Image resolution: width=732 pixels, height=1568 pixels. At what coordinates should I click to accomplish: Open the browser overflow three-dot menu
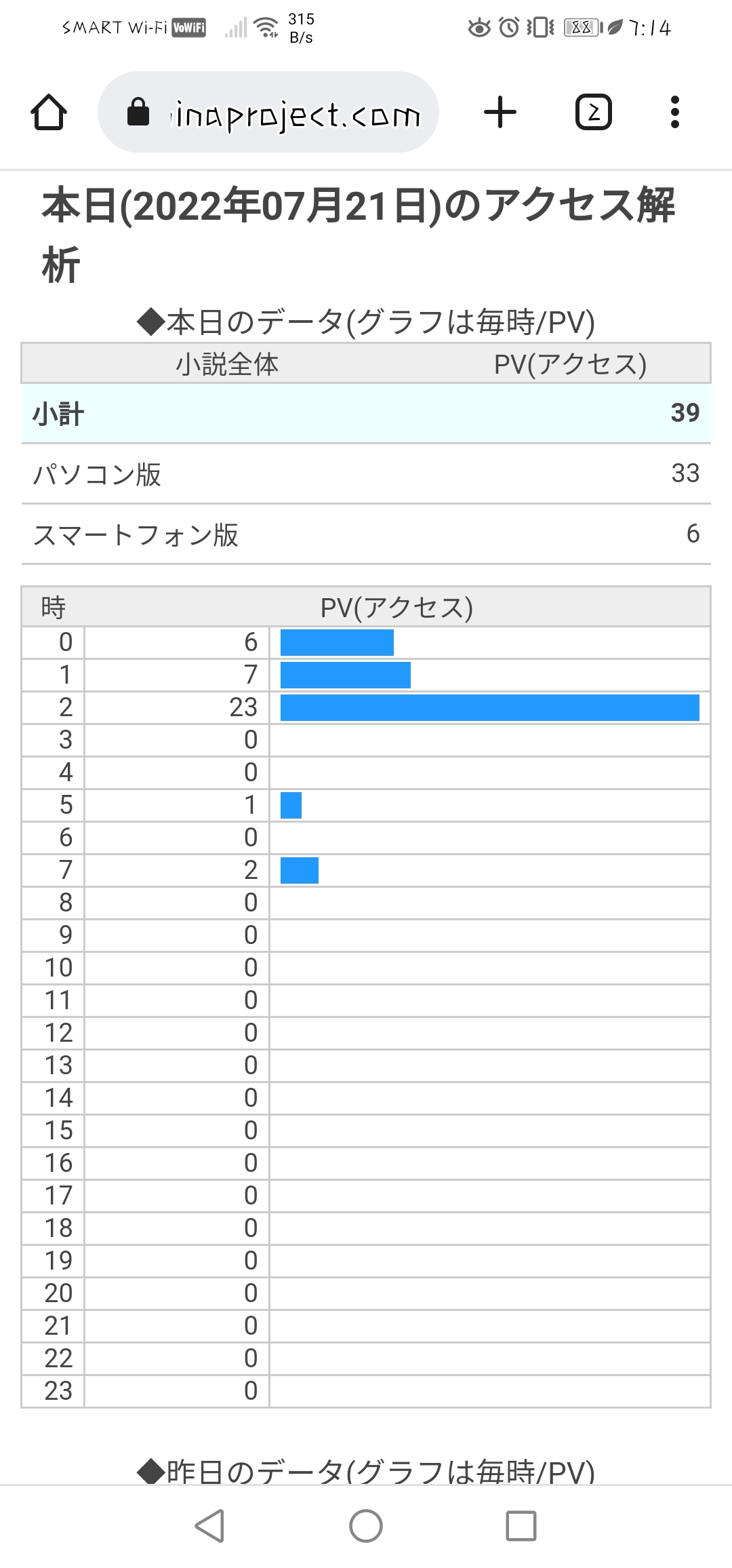[x=674, y=113]
